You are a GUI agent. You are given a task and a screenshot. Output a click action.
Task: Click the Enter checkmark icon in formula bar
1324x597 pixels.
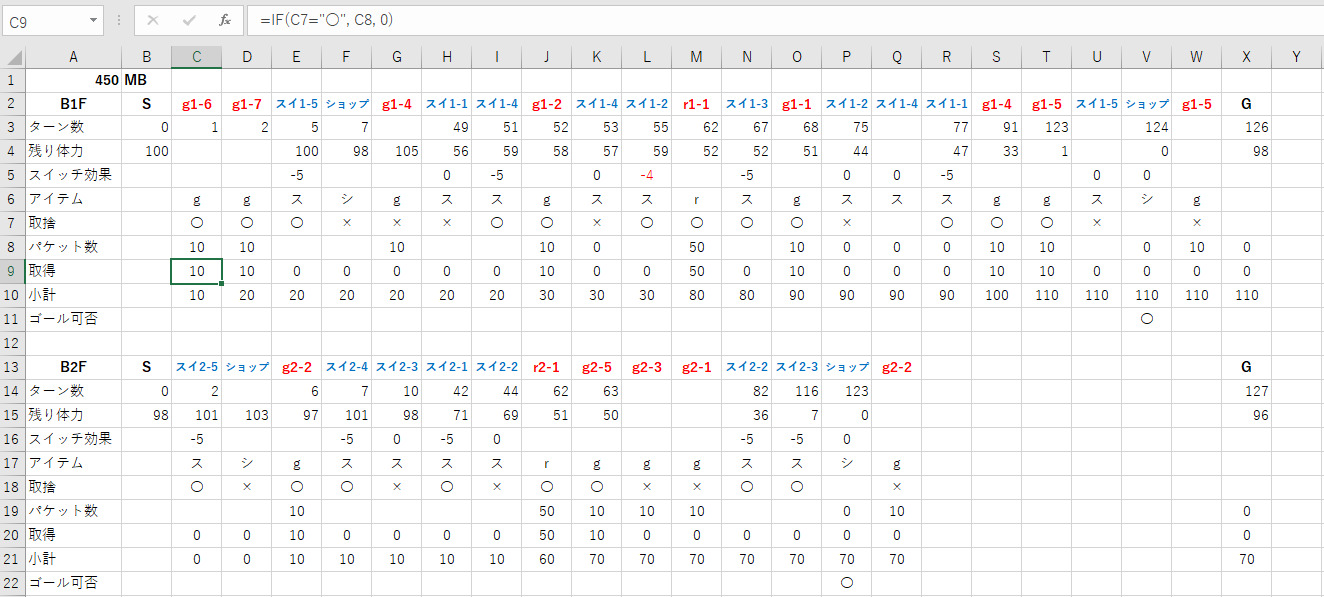189,20
